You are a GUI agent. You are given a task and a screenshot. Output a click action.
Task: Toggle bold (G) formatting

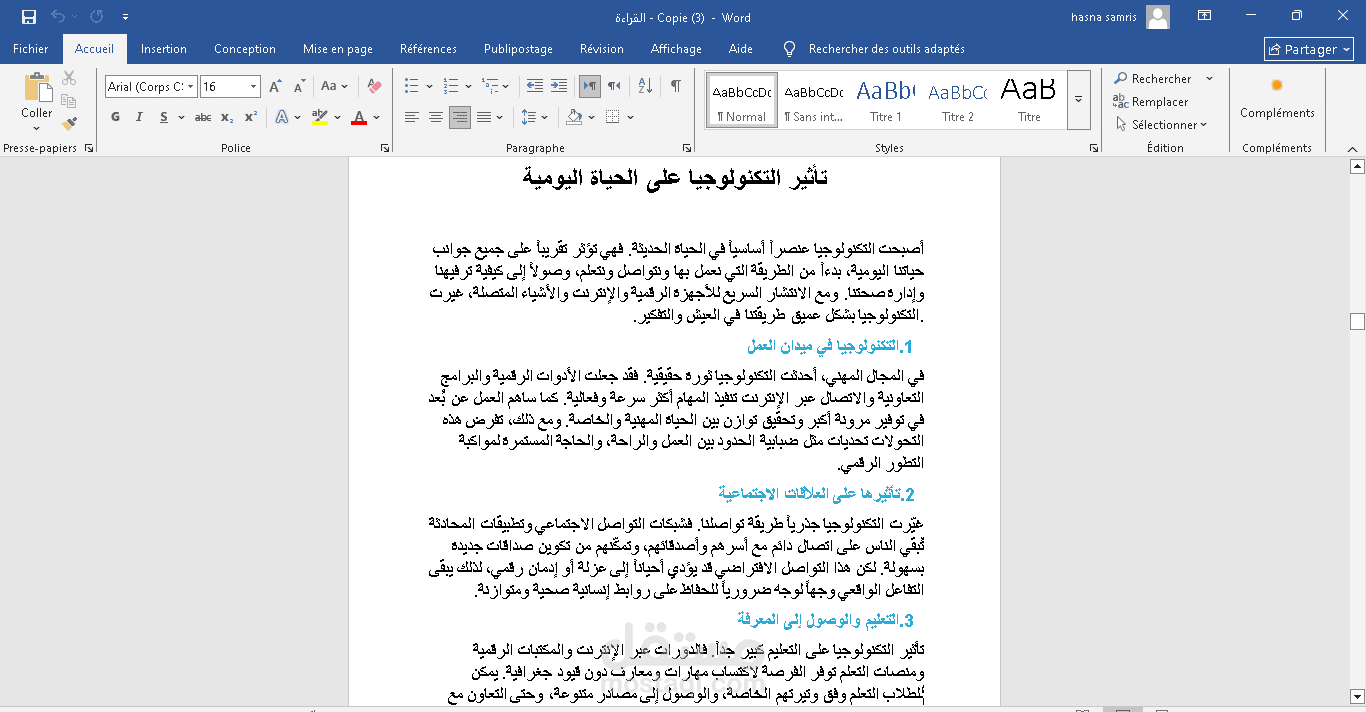coord(115,117)
